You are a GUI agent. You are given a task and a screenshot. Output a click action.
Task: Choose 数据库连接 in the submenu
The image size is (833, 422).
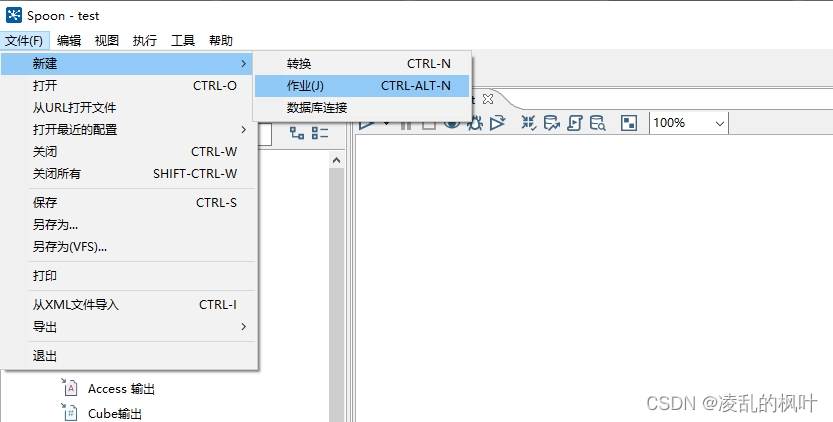tap(316, 108)
